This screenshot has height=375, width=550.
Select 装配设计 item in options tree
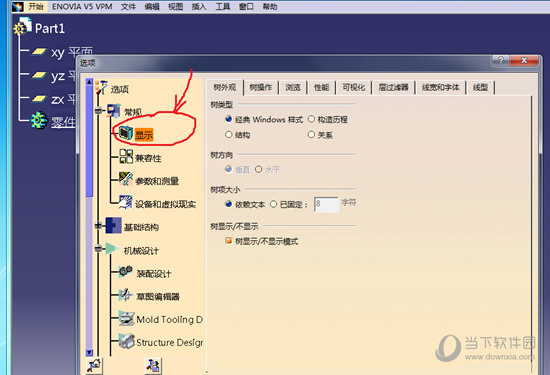tap(154, 274)
